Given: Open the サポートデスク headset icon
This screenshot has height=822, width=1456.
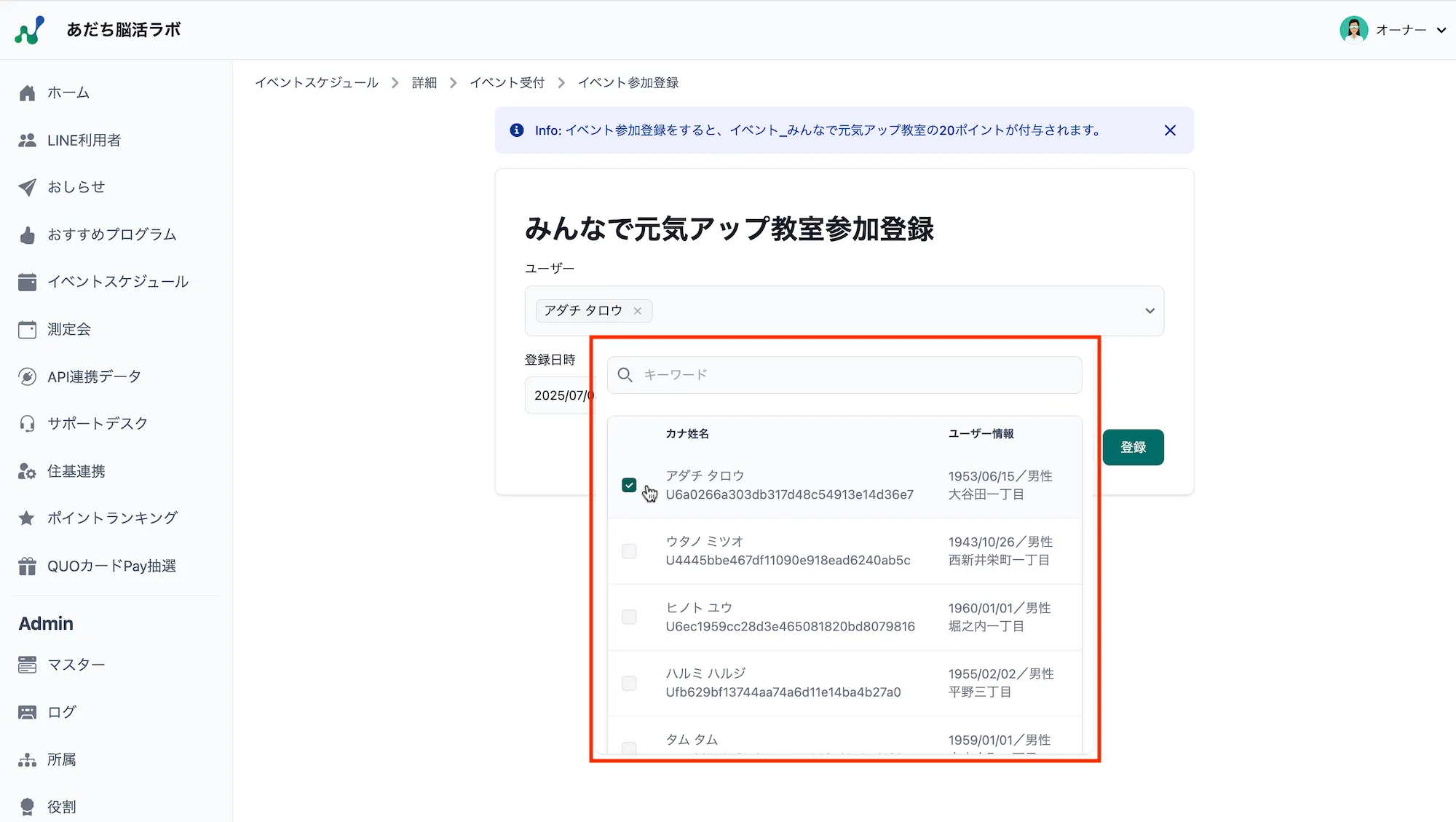Looking at the screenshot, I should [x=28, y=424].
